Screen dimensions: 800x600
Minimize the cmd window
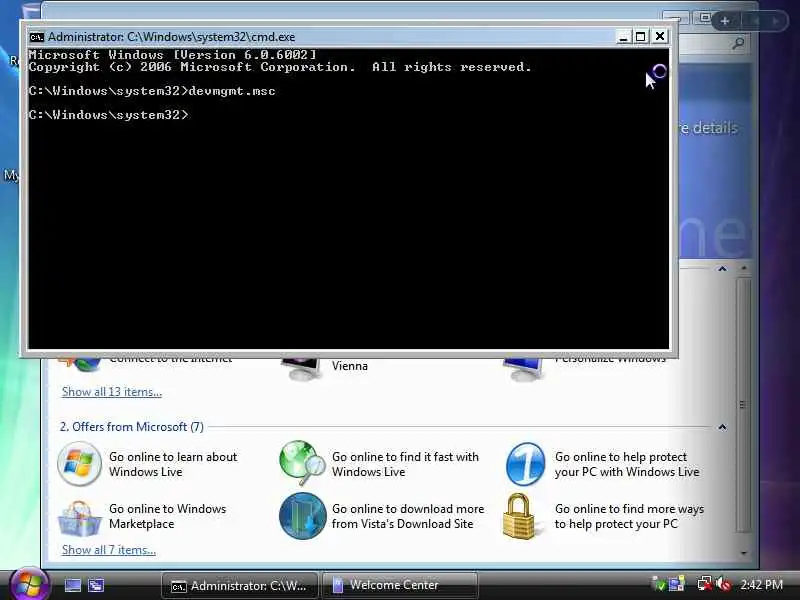[x=623, y=37]
